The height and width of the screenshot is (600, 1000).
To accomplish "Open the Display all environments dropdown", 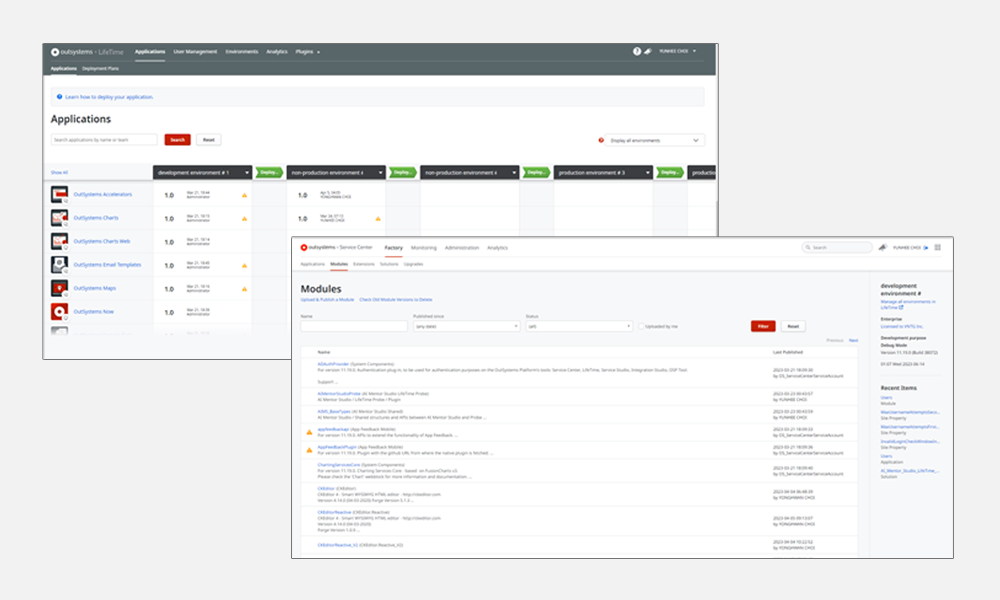I will pos(654,140).
